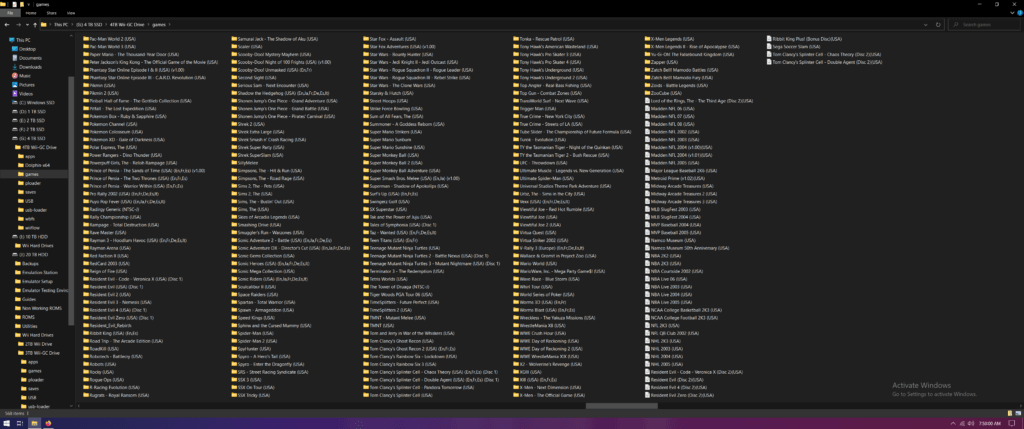1024x429 pixels.
Task: Go up one folder level arrow
Action: (35, 25)
